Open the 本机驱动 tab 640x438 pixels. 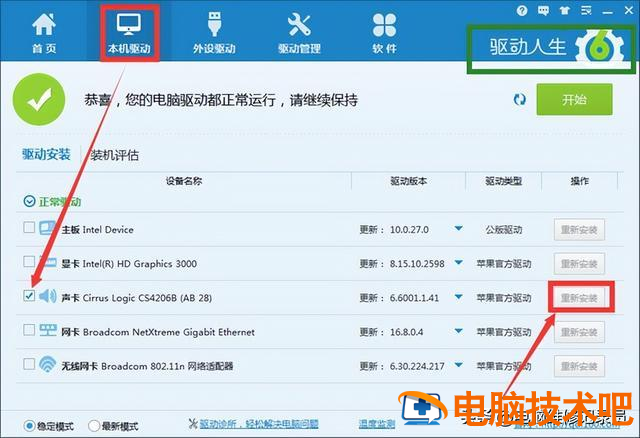click(x=129, y=34)
